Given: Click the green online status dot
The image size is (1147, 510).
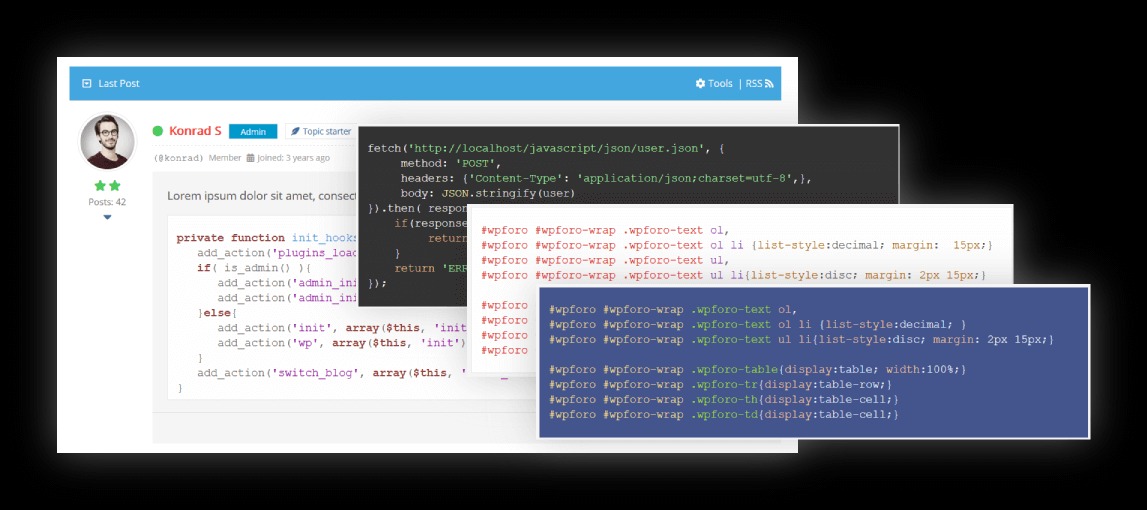Looking at the screenshot, I should (158, 131).
